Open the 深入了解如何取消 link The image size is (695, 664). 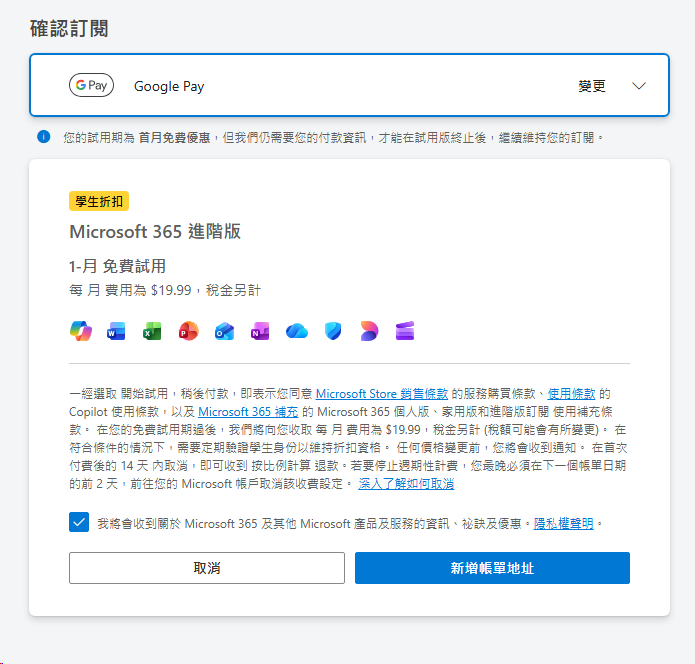click(407, 483)
